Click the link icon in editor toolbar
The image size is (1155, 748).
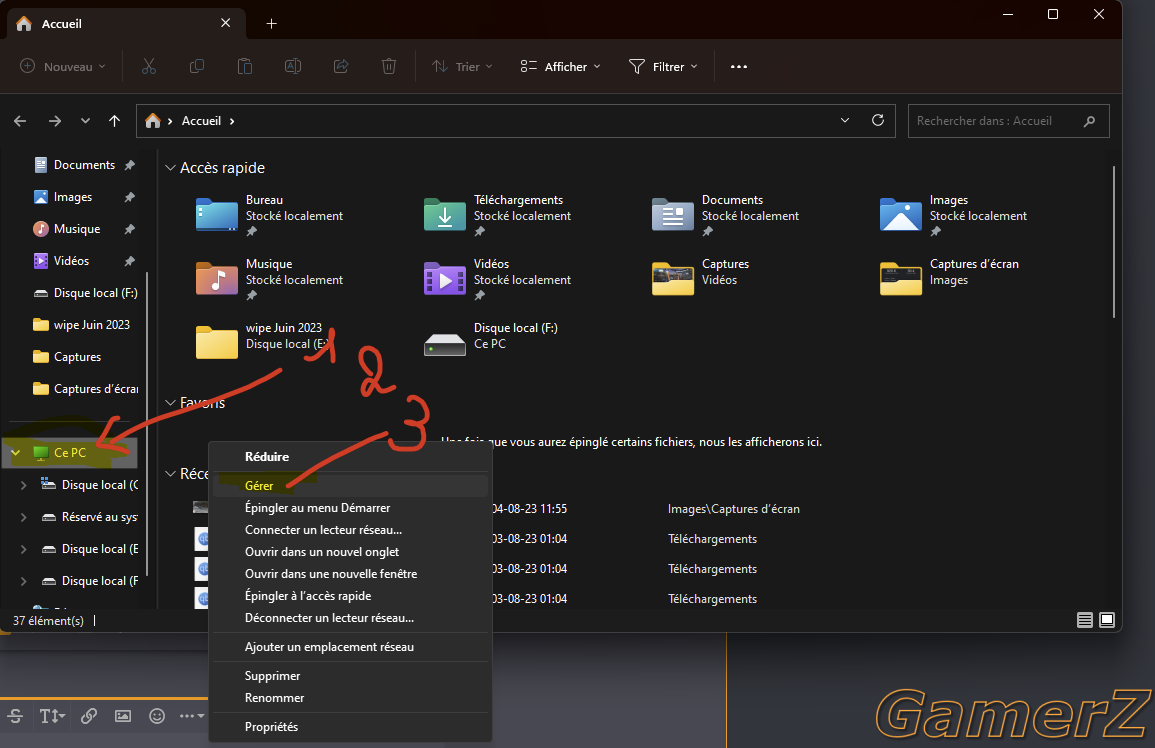pyautogui.click(x=89, y=716)
